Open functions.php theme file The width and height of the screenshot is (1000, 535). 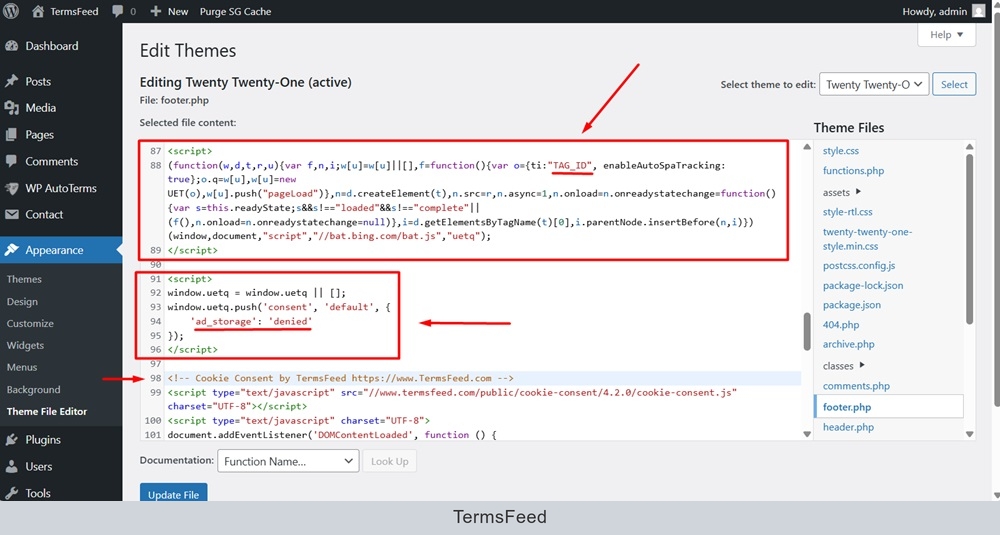pyautogui.click(x=853, y=170)
